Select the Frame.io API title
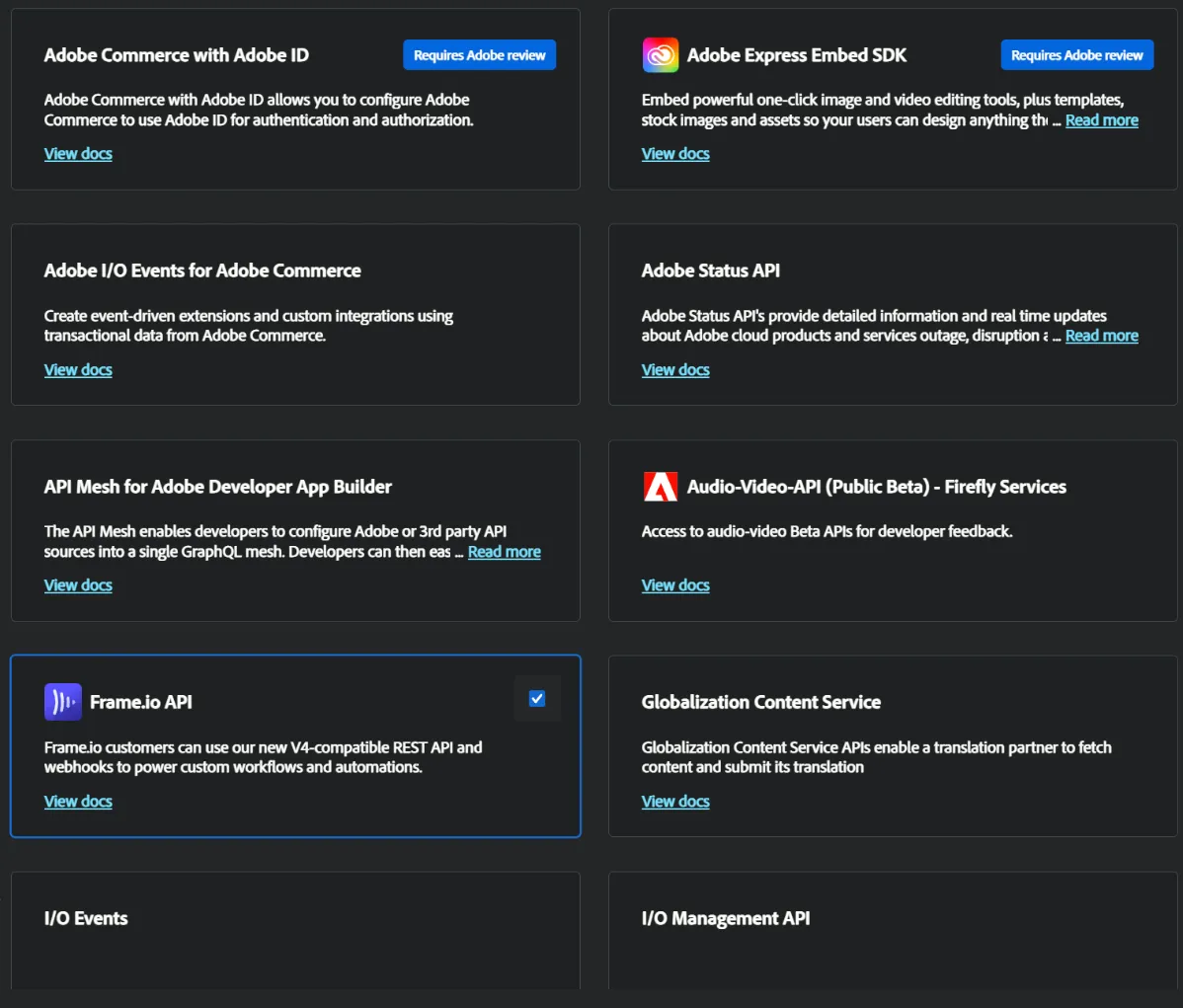Image resolution: width=1183 pixels, height=1008 pixels. coord(141,702)
